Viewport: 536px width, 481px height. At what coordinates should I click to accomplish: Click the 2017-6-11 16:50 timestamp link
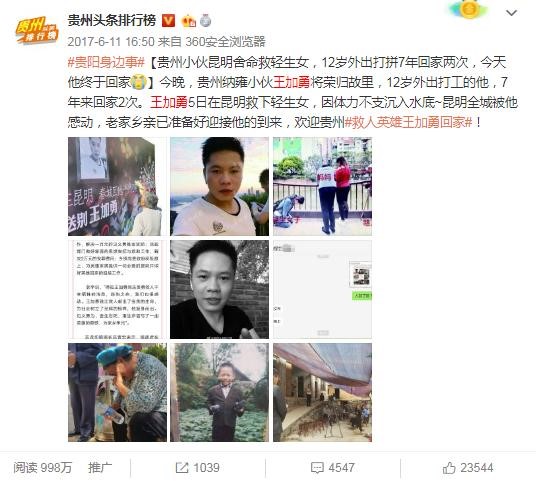pos(111,42)
